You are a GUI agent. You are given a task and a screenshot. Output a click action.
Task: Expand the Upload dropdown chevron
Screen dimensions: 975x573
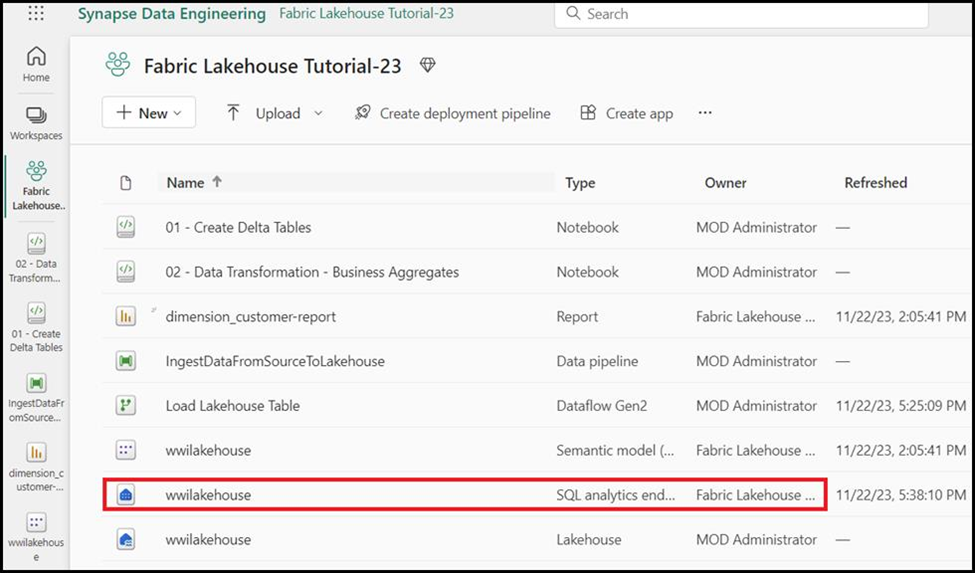[x=318, y=113]
